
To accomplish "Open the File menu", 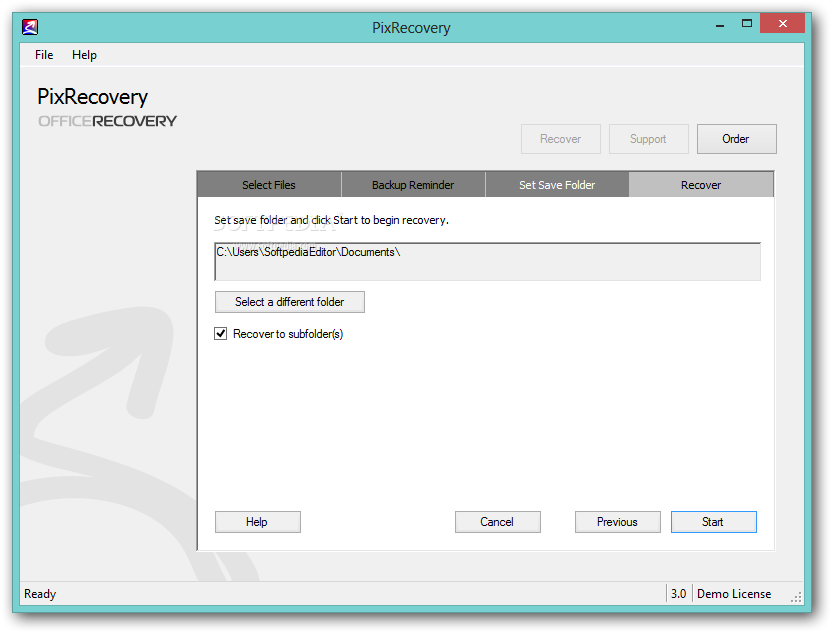I will tap(44, 55).
